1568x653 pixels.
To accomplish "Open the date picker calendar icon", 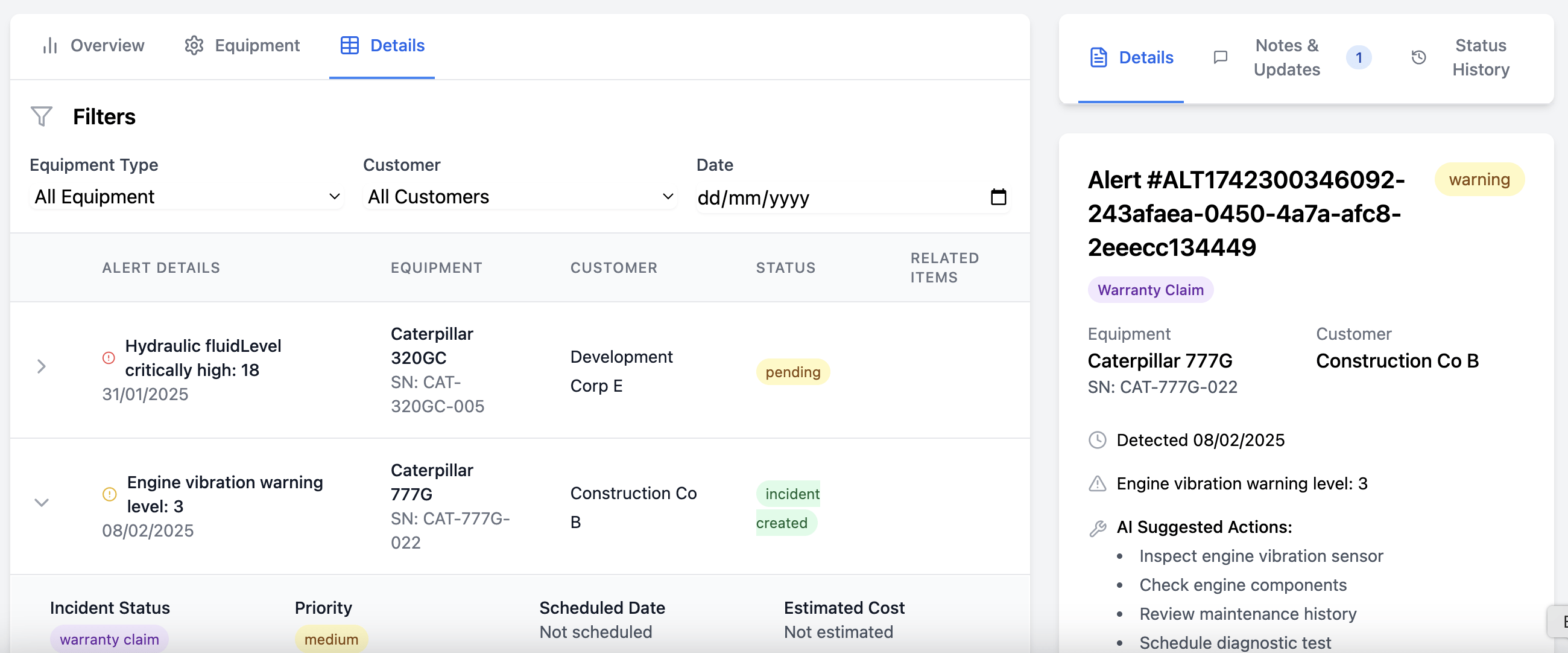I will click(998, 197).
